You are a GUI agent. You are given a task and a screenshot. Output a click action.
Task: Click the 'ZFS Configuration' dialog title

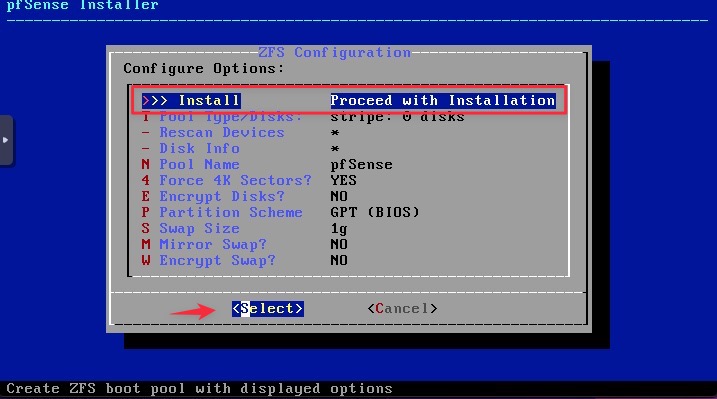point(335,53)
